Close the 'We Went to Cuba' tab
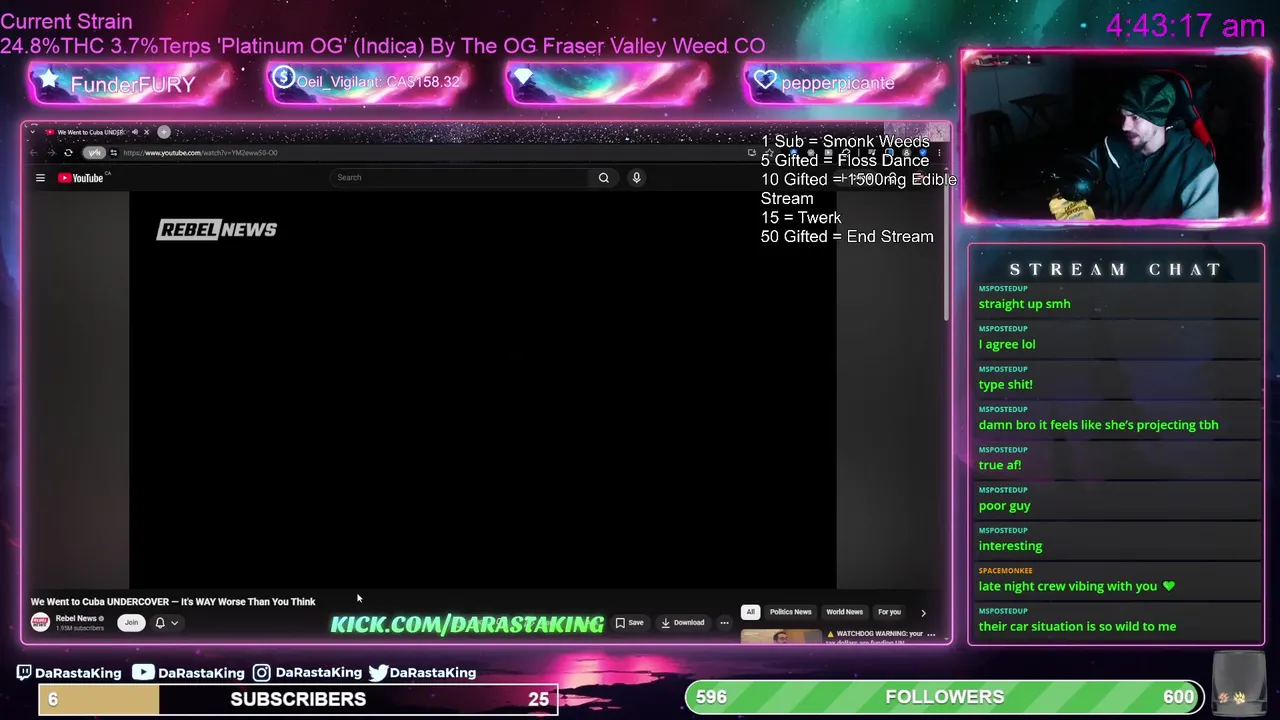The width and height of the screenshot is (1280, 720). [146, 132]
